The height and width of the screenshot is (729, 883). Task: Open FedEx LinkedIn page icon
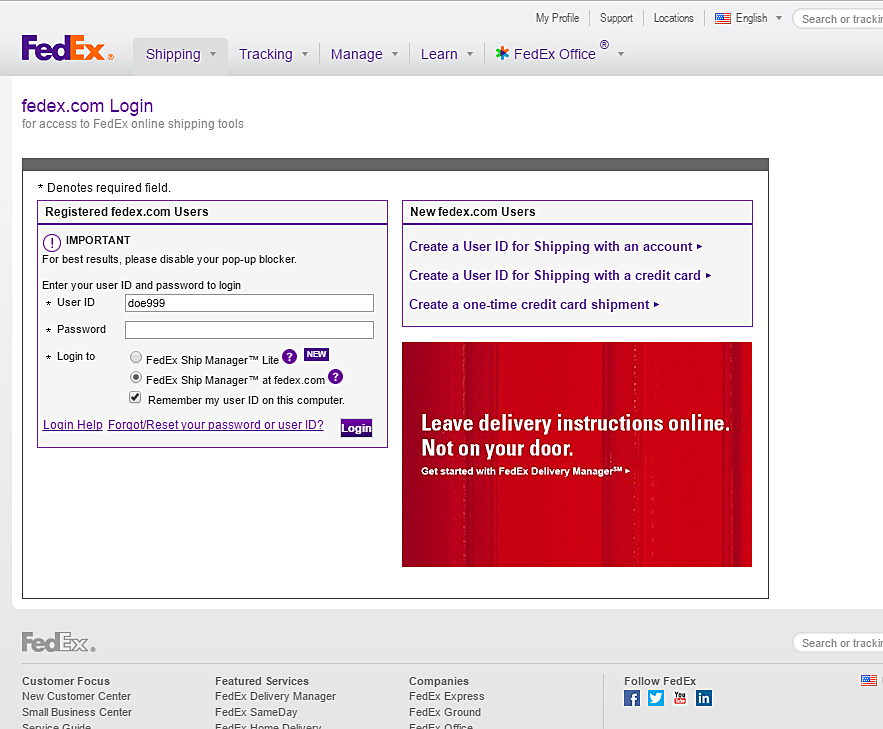[704, 698]
